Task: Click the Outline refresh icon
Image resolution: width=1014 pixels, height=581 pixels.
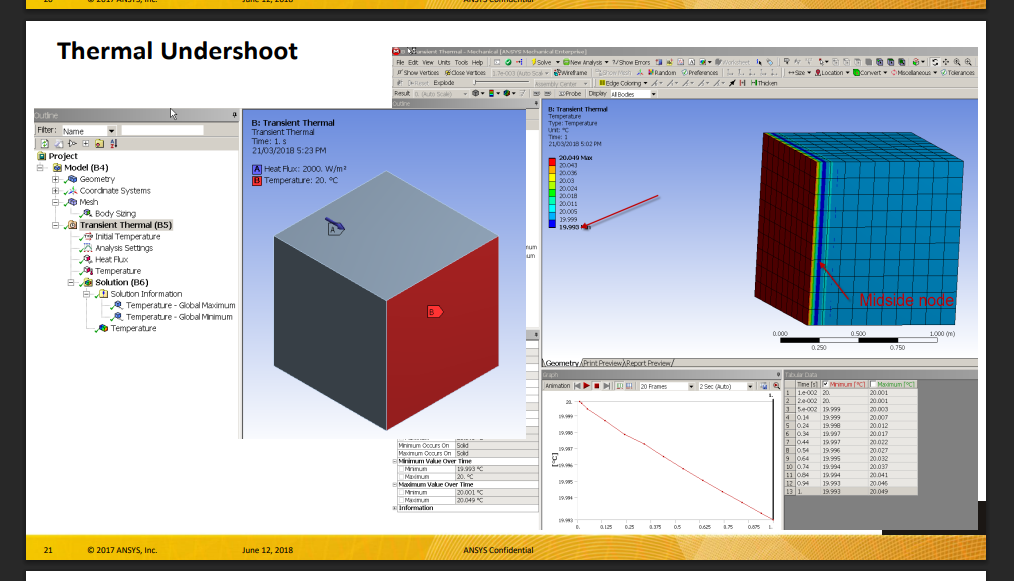Action: coord(45,144)
